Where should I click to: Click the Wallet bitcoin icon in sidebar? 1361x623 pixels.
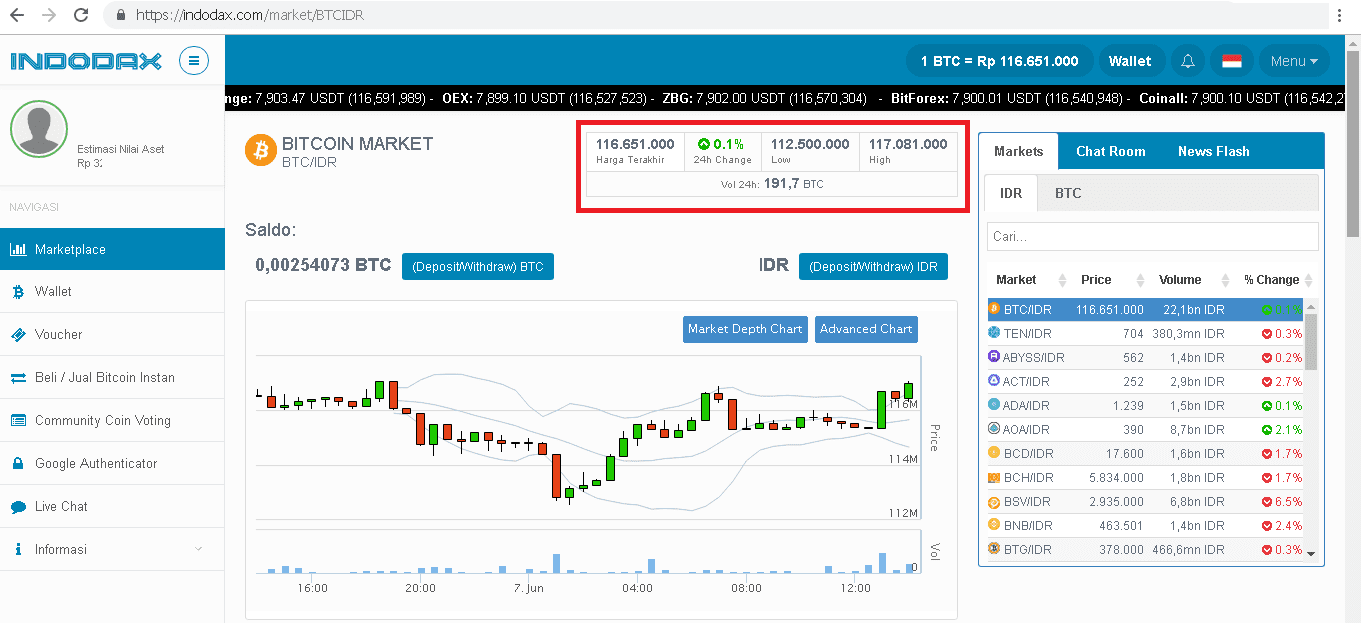point(17,292)
